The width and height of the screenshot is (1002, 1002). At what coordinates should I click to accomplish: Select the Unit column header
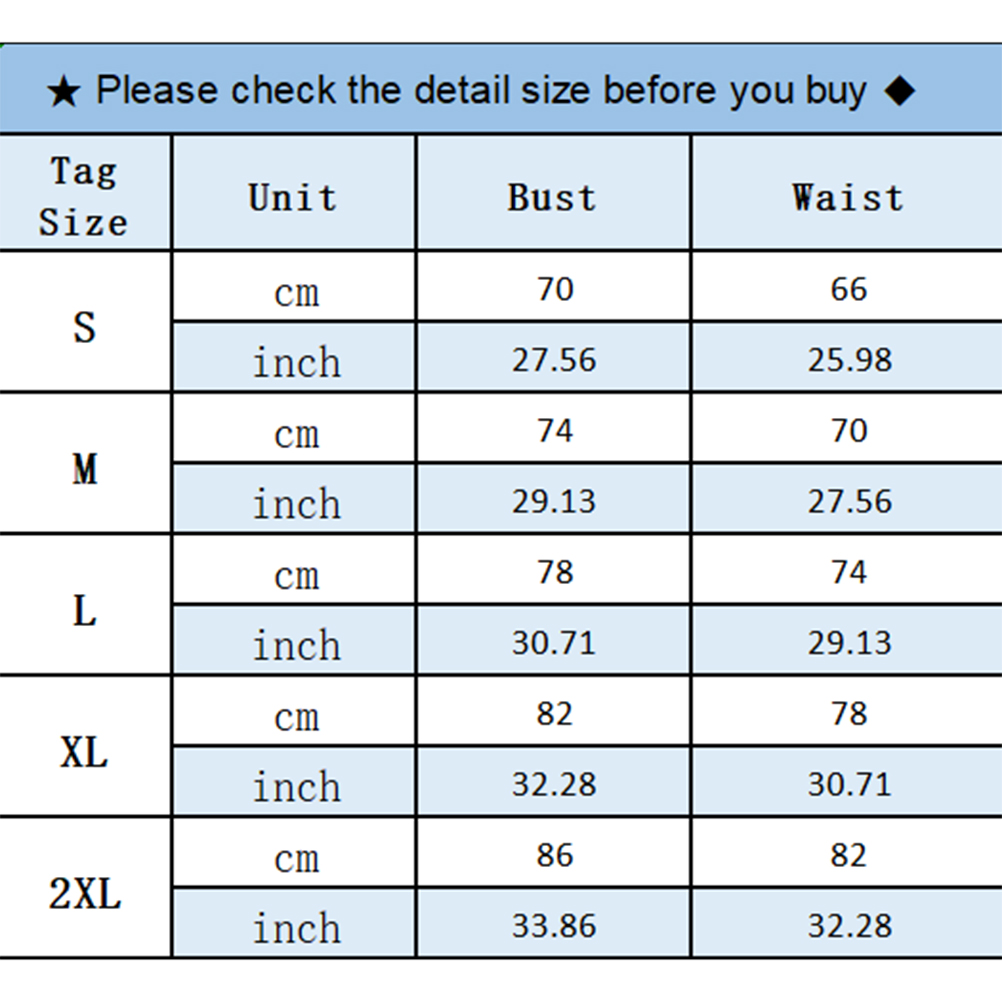tap(293, 196)
